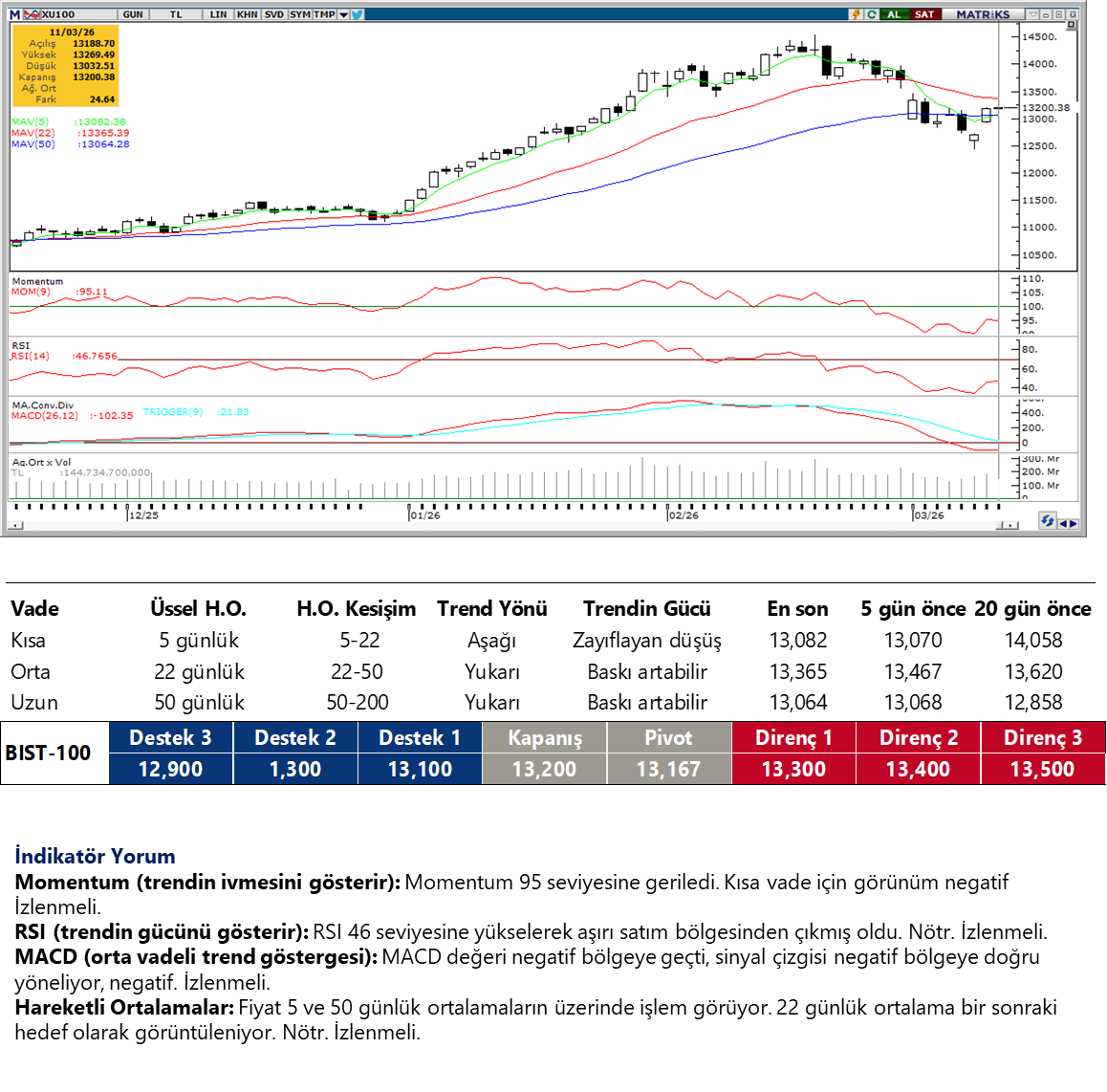The width and height of the screenshot is (1107, 1092).
Task: Click the green C icon in title bar
Action: click(x=871, y=14)
